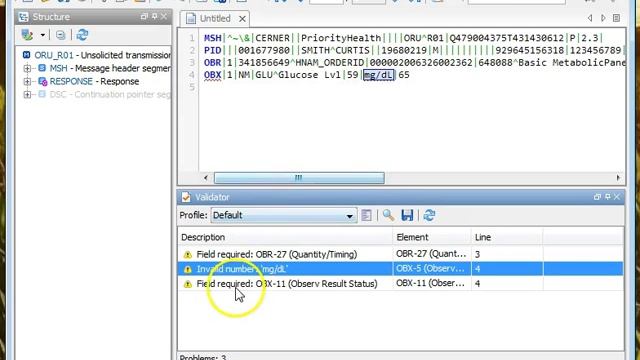This screenshot has height=360, width=640.
Task: Click the OBR-27 element cell
Action: coord(432,254)
